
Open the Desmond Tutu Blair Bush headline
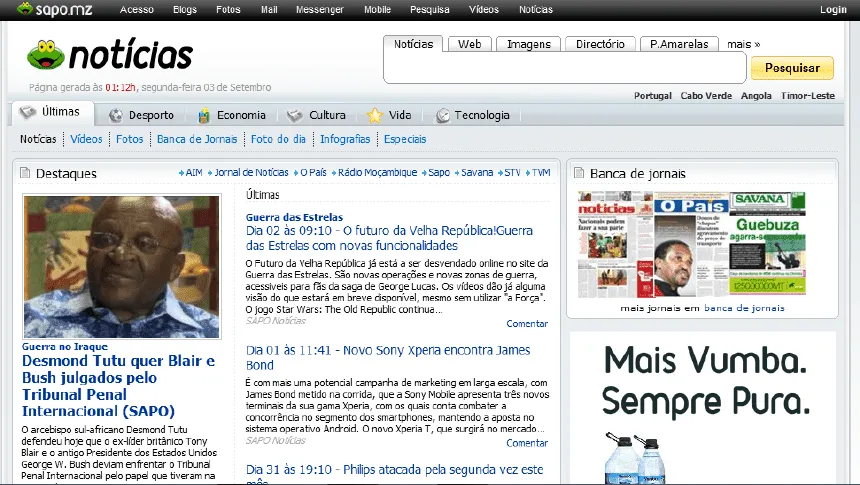click(118, 386)
